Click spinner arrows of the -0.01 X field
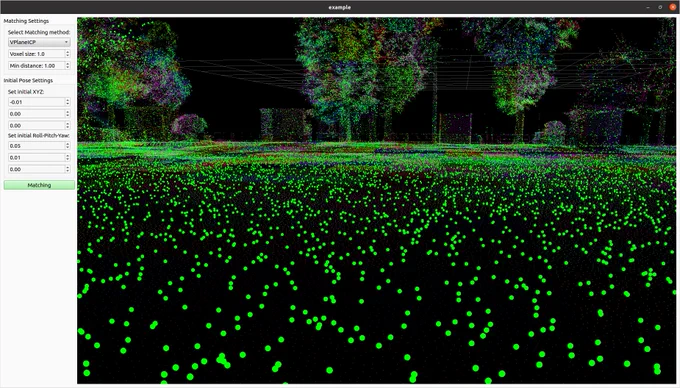This screenshot has width=680, height=388. (68, 102)
